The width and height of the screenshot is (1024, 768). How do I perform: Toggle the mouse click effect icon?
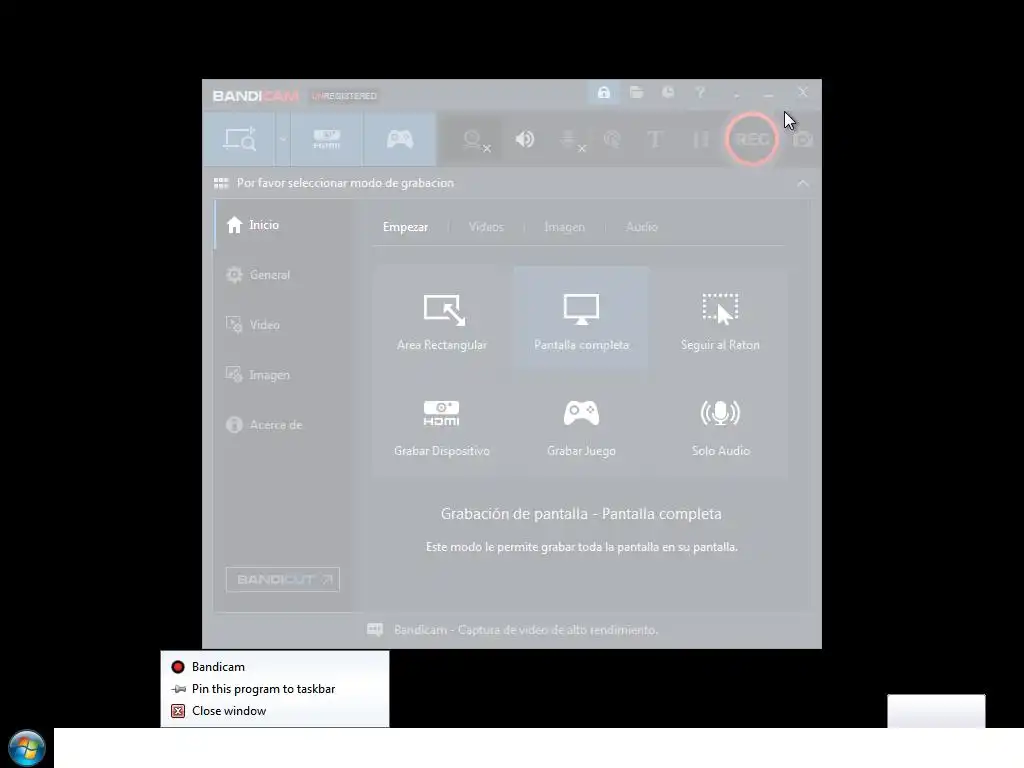point(612,139)
